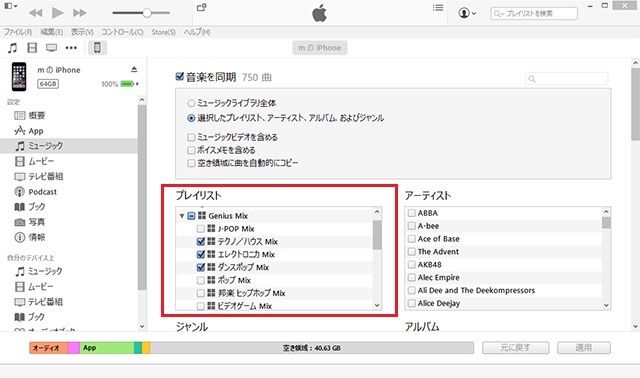
Task: Open the sidebar toggle dropdown at top-left
Action: coord(11,6)
